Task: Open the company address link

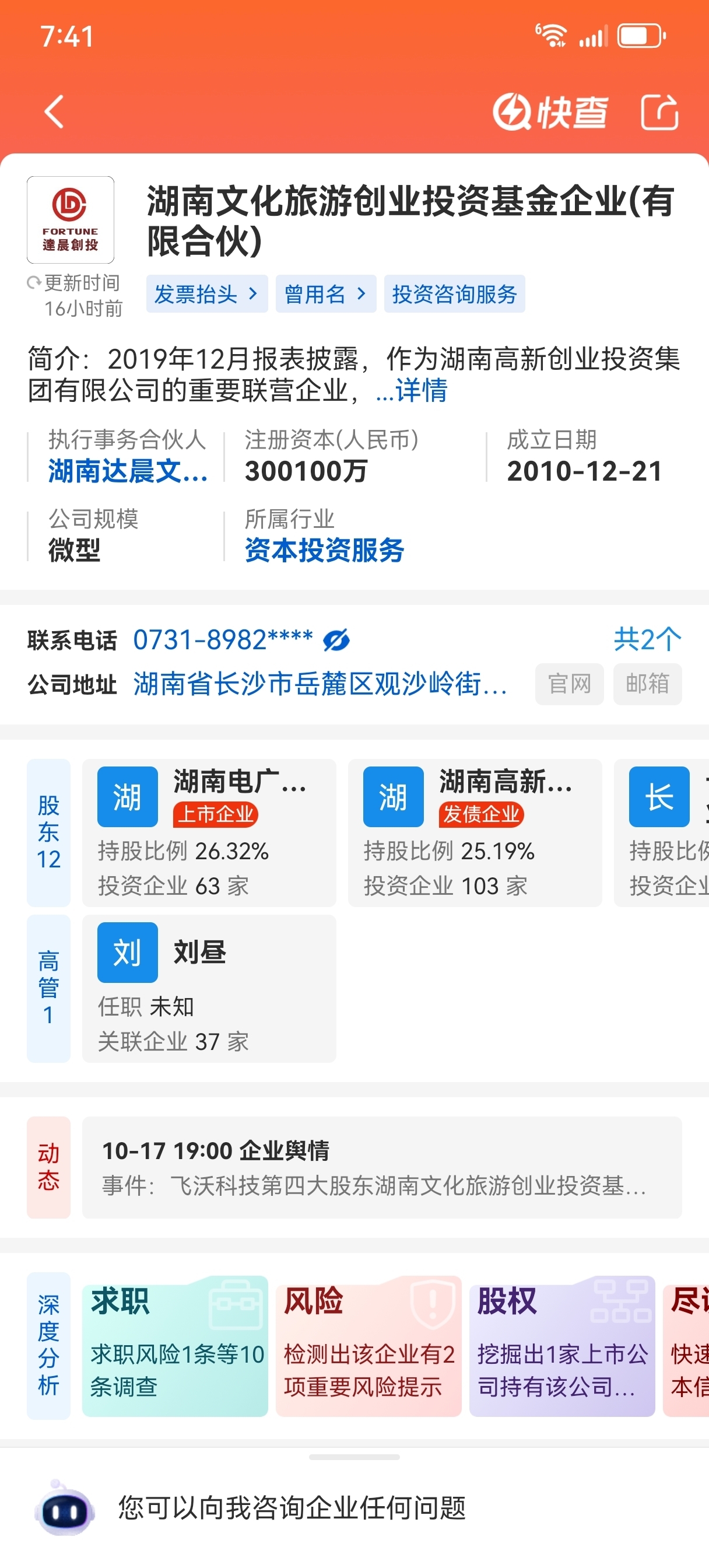Action: (x=320, y=684)
